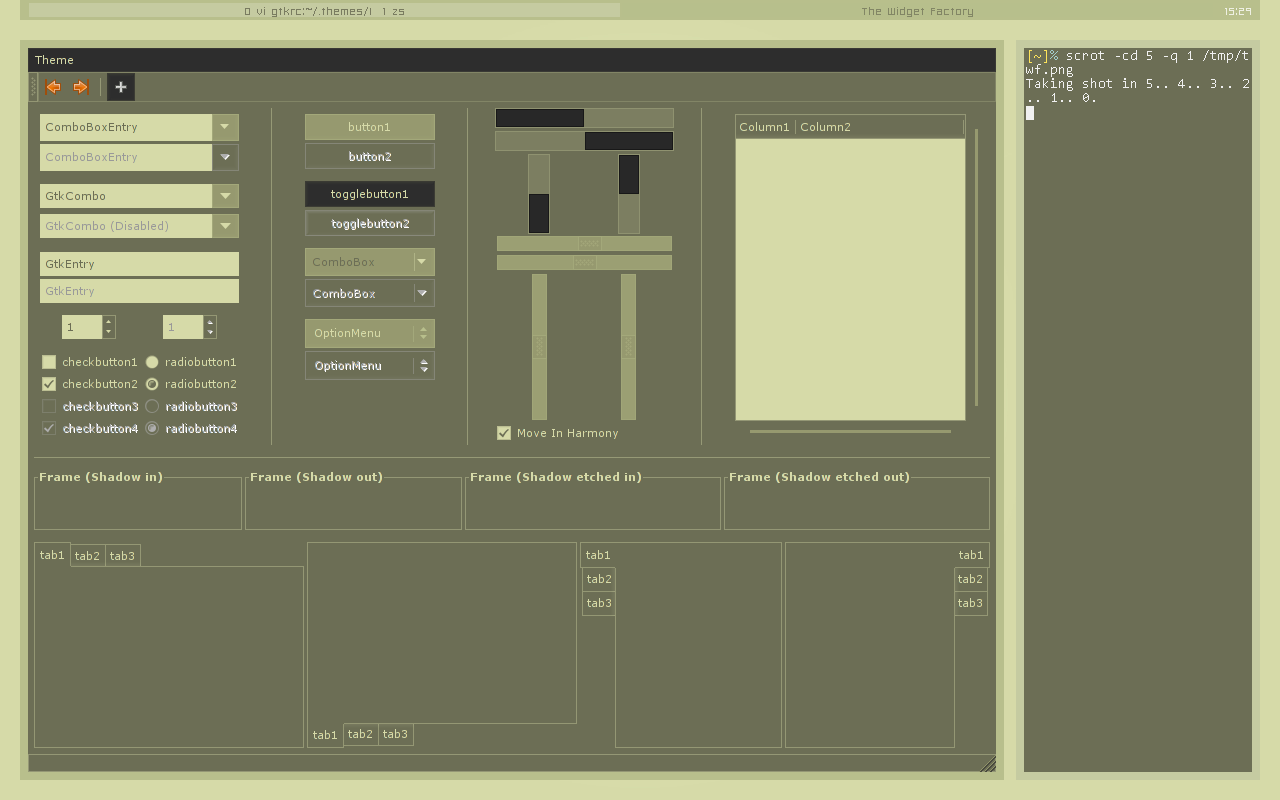Click the Column2 header in the list

tap(879, 127)
